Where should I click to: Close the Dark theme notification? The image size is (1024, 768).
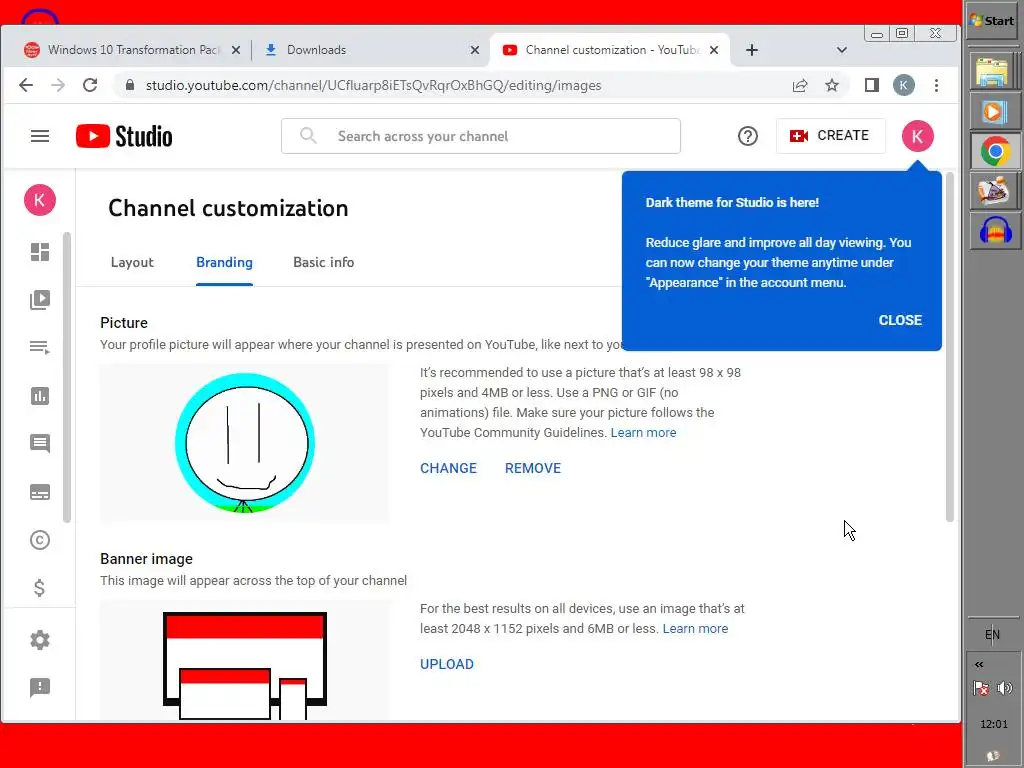coord(900,320)
